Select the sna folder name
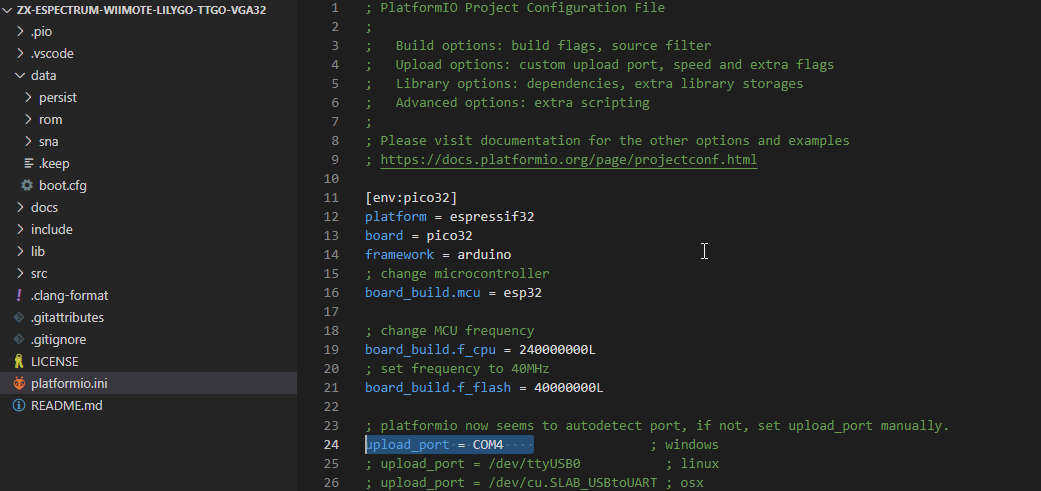 (48, 141)
